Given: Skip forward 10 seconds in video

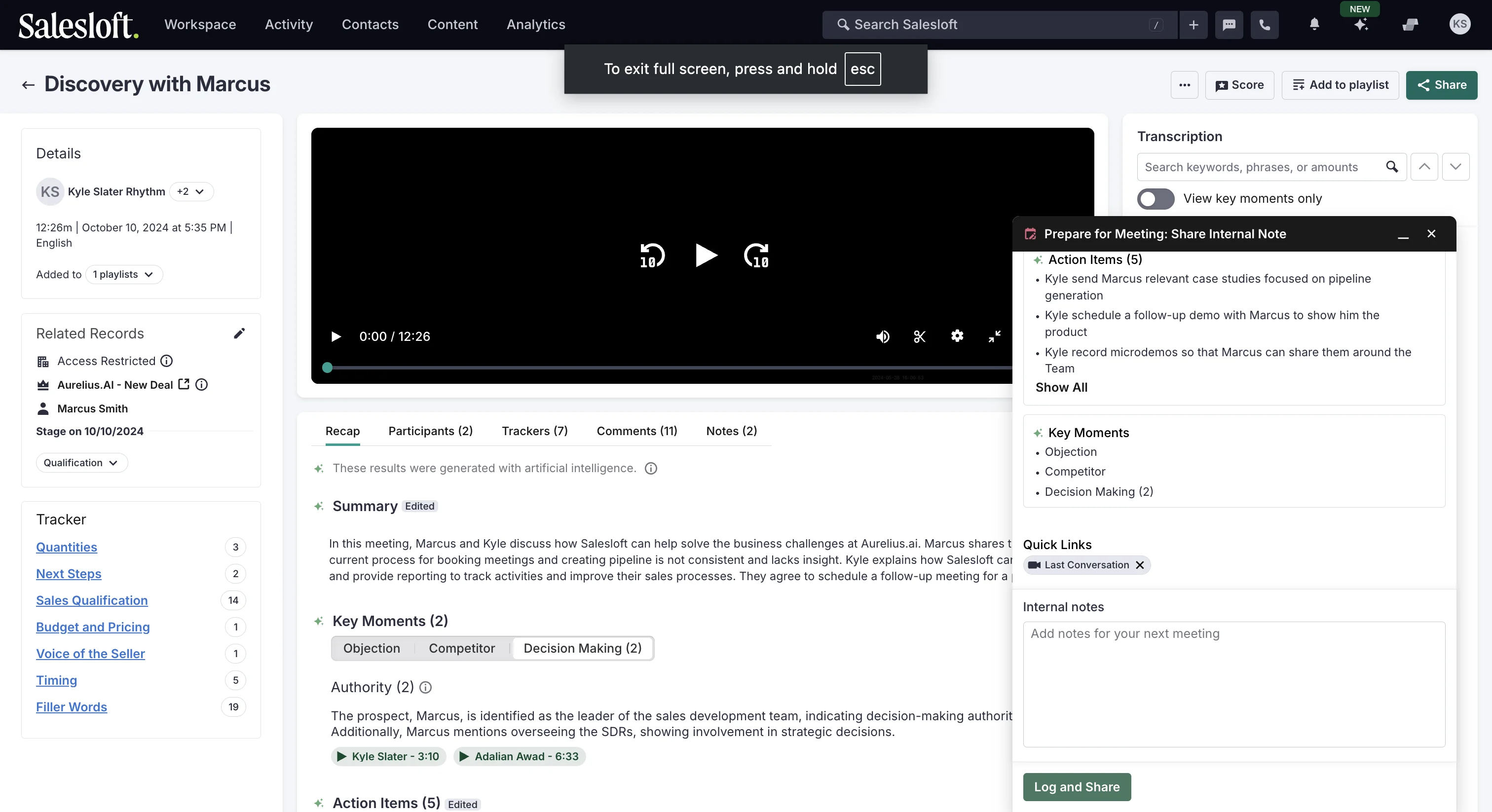Looking at the screenshot, I should click(x=756, y=256).
